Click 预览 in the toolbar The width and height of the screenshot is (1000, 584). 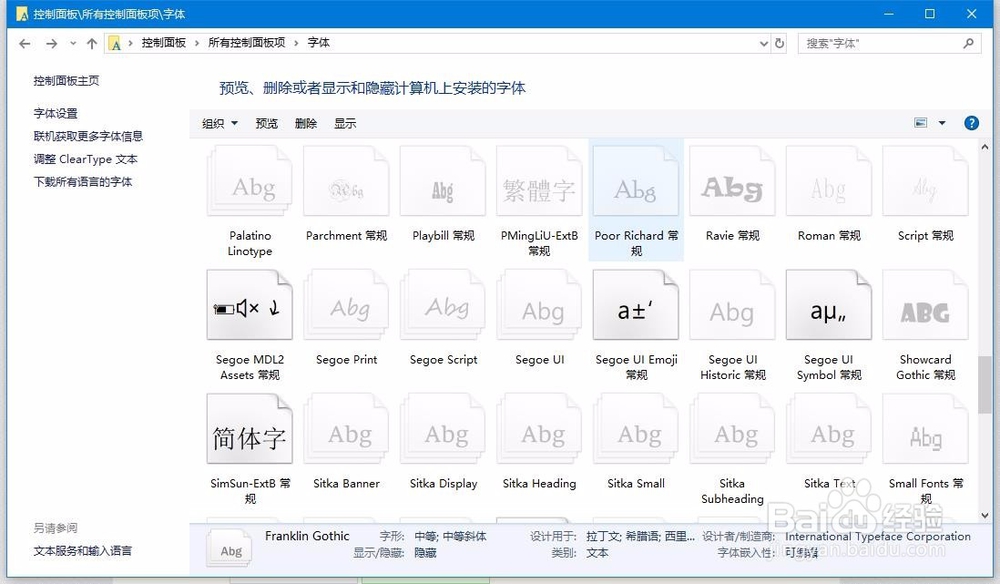(267, 124)
